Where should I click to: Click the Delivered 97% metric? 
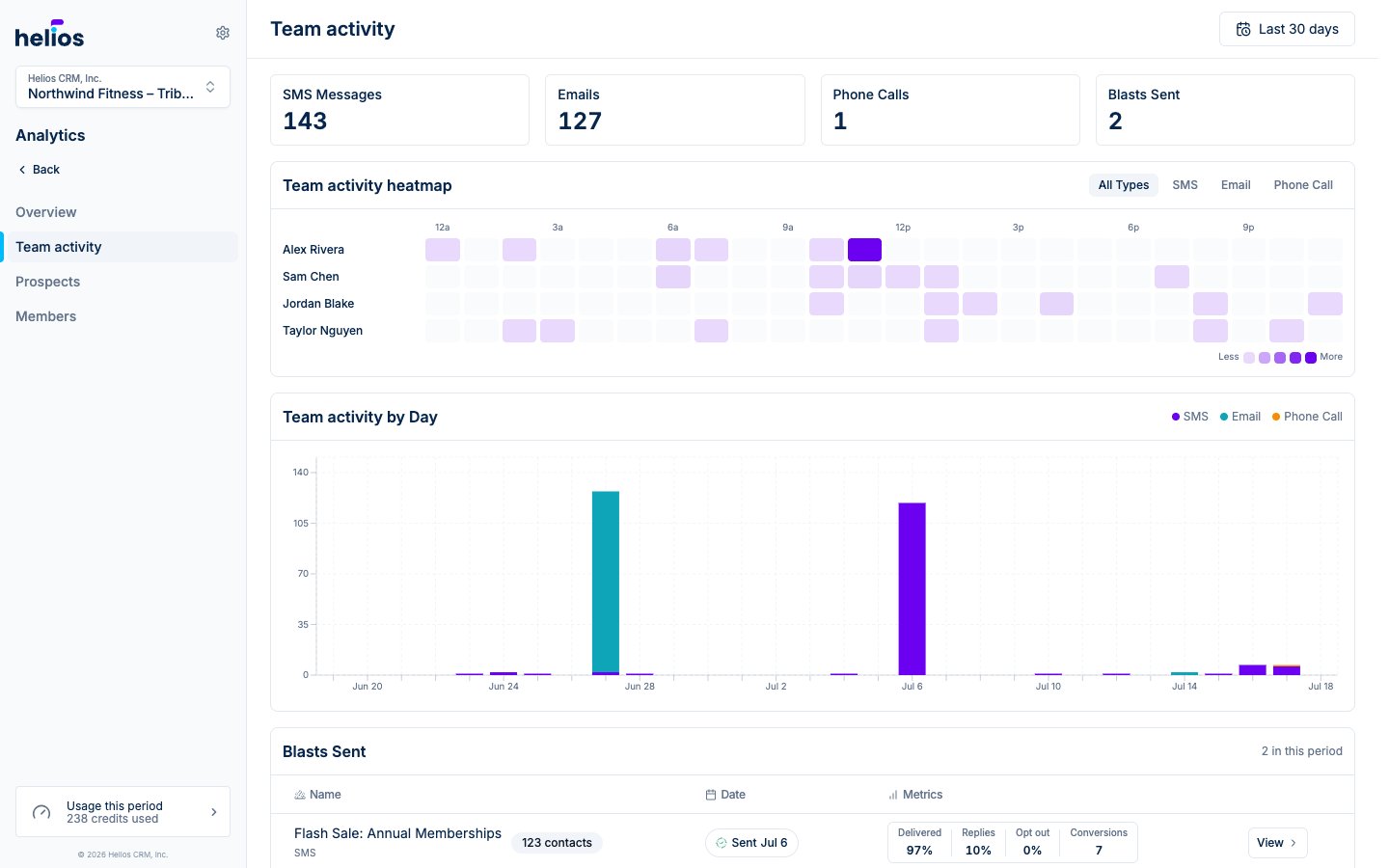click(919, 842)
